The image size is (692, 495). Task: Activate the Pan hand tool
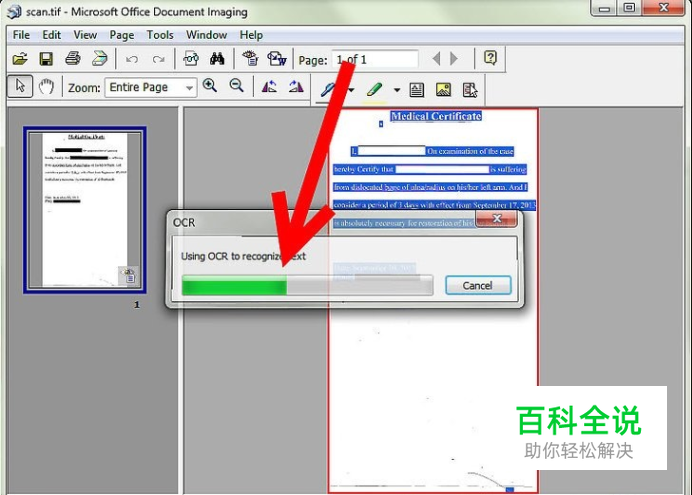tap(46, 86)
